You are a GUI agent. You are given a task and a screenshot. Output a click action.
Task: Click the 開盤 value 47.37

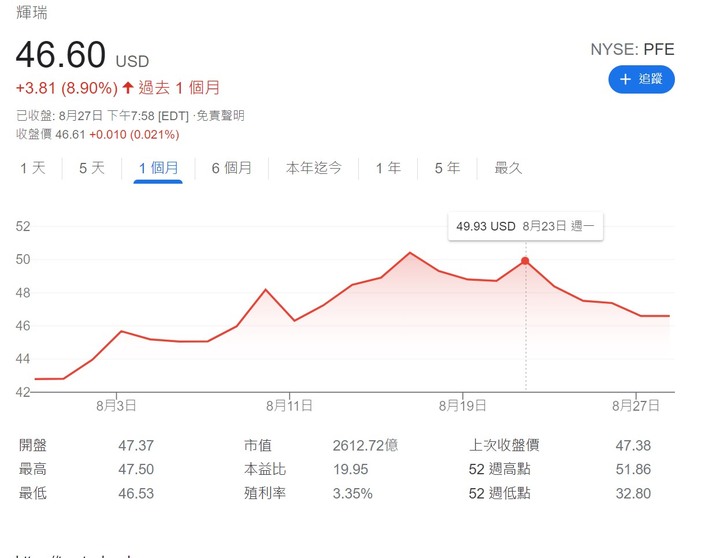(x=136, y=445)
